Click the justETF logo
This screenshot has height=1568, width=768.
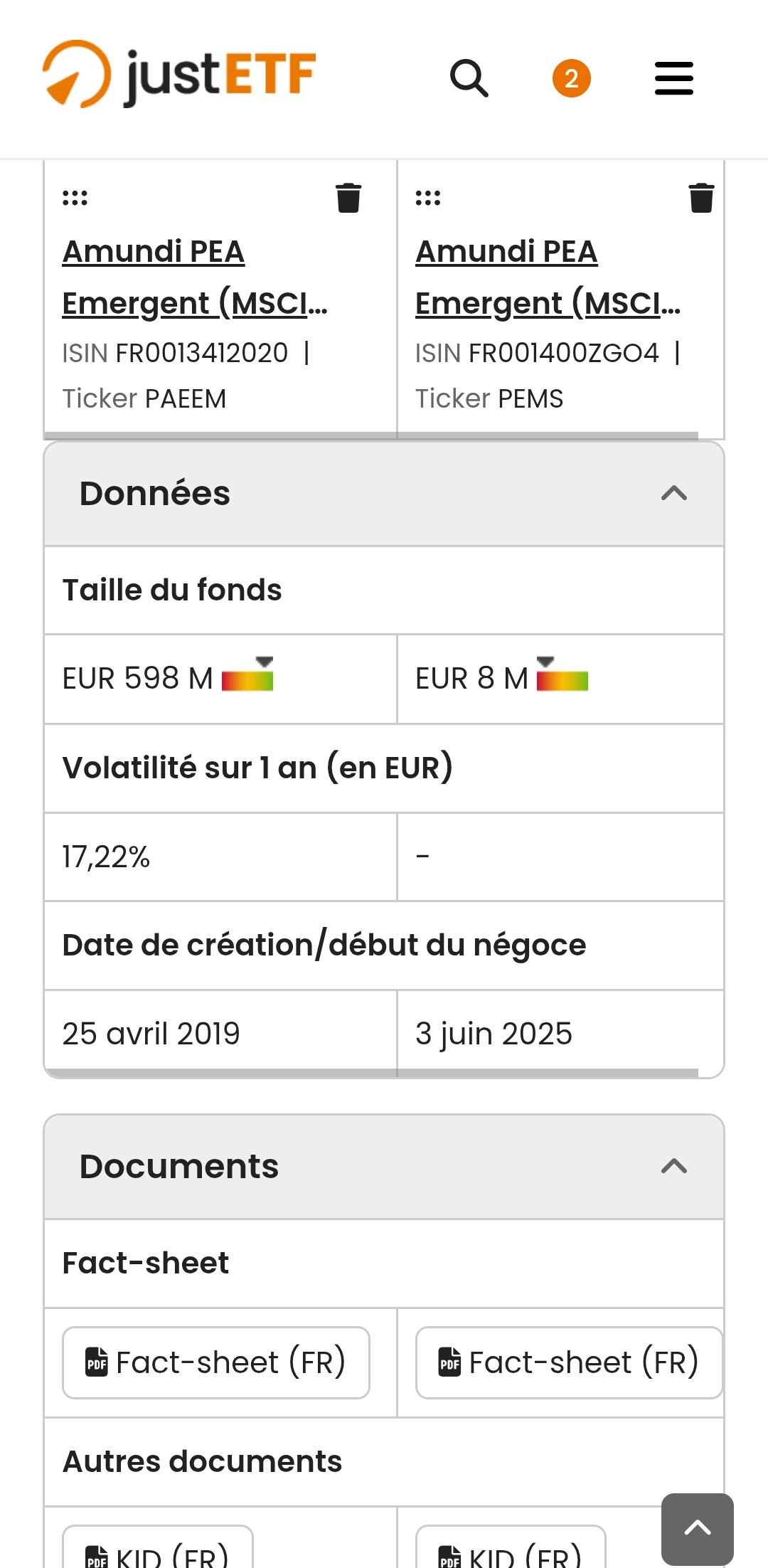coord(179,75)
